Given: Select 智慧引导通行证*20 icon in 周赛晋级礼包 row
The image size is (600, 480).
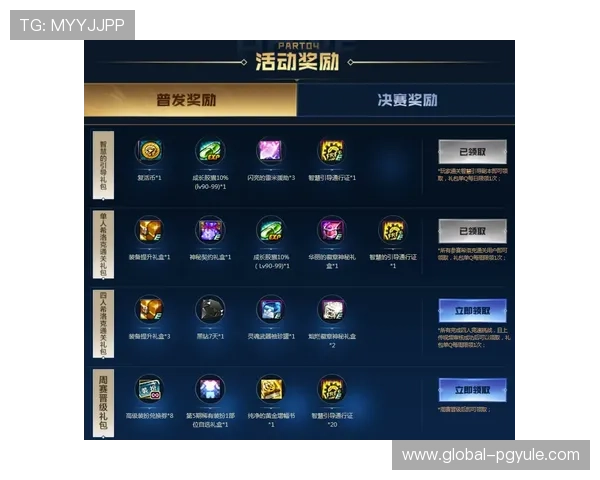Looking at the screenshot, I should tap(332, 389).
